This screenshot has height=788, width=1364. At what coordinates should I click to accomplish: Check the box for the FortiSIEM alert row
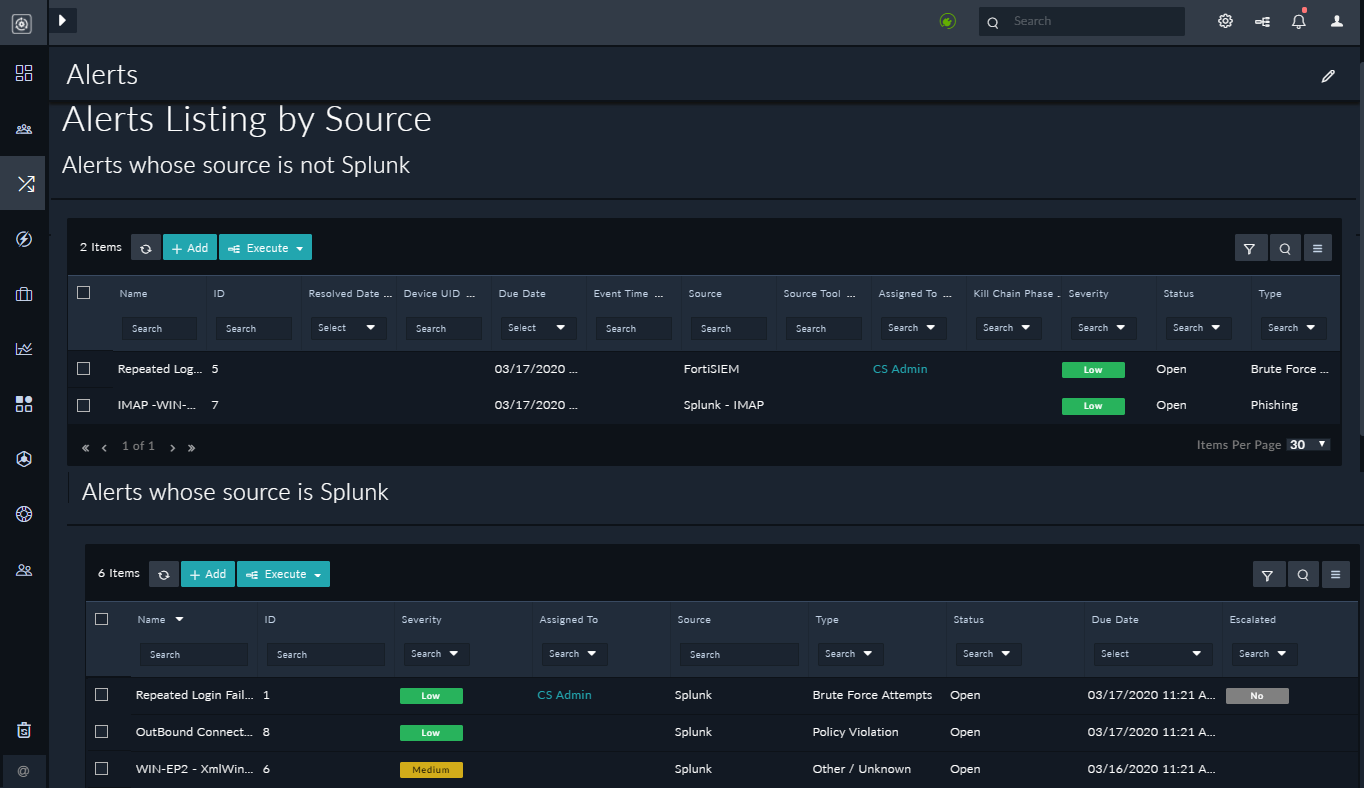84,369
